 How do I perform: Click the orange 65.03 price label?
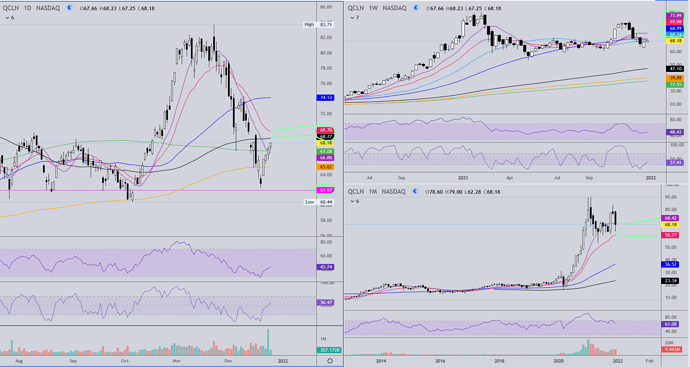coord(326,167)
